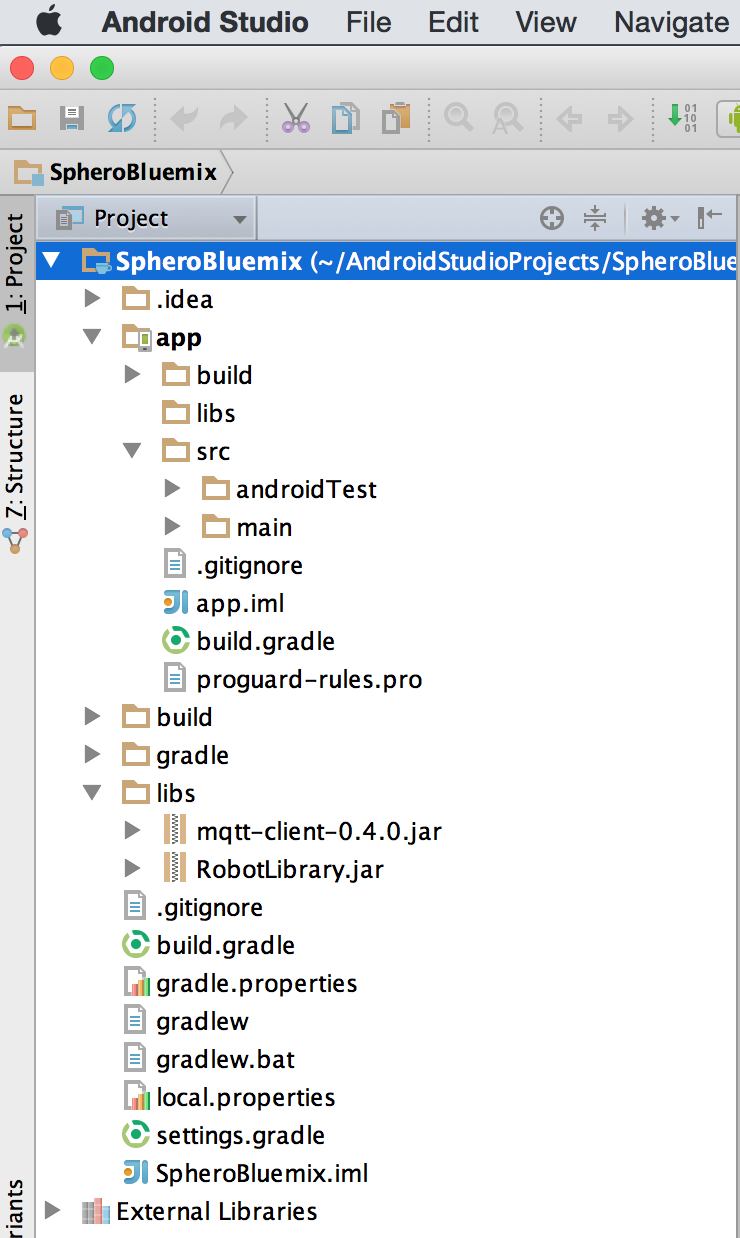Viewport: 740px width, 1238px height.
Task: Click the Undo arrow icon
Action: (184, 120)
